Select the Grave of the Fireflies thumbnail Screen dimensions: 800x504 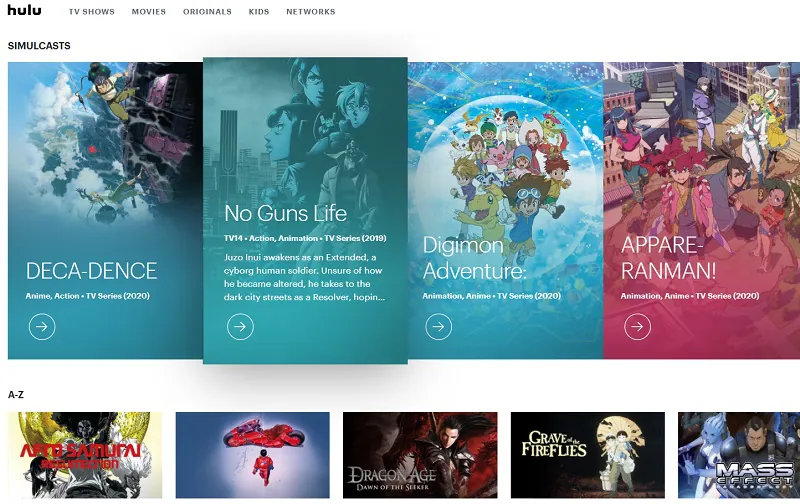588,455
